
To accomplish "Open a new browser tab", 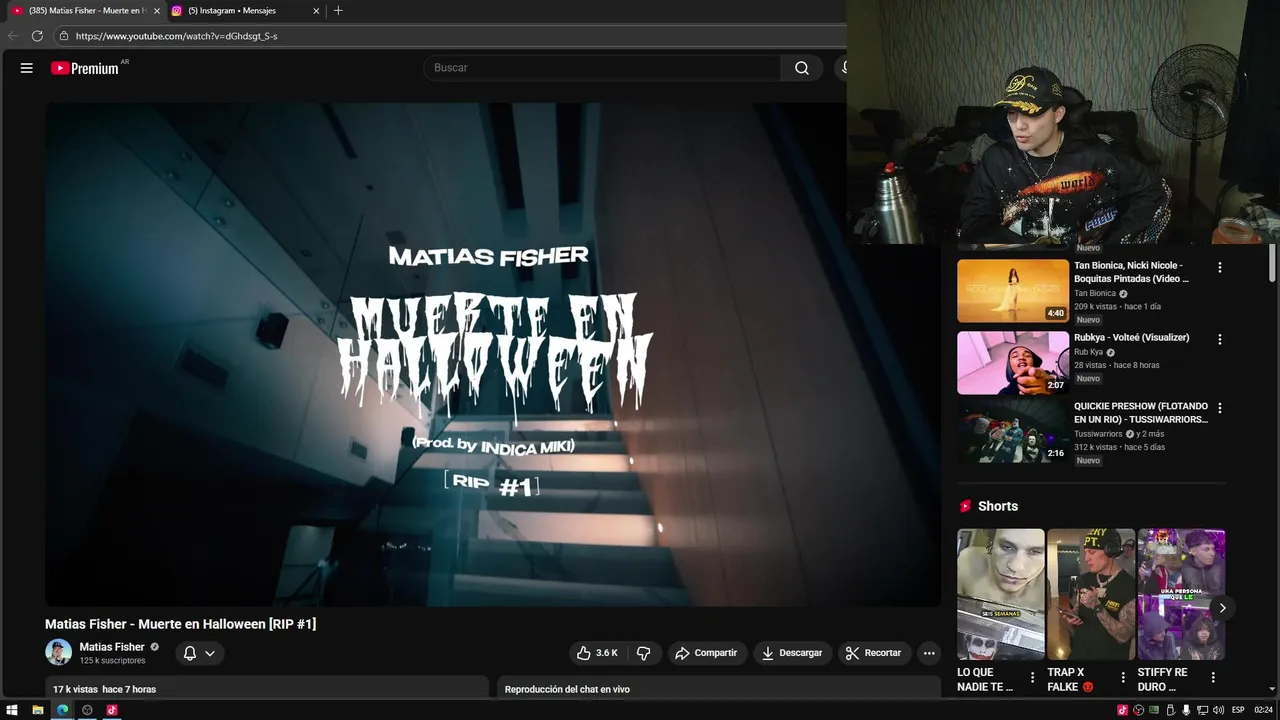I will (338, 11).
